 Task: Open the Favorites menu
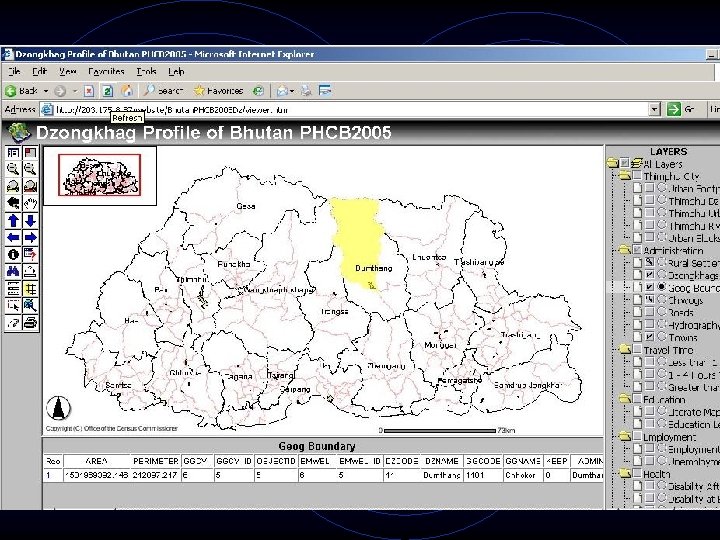coord(106,72)
